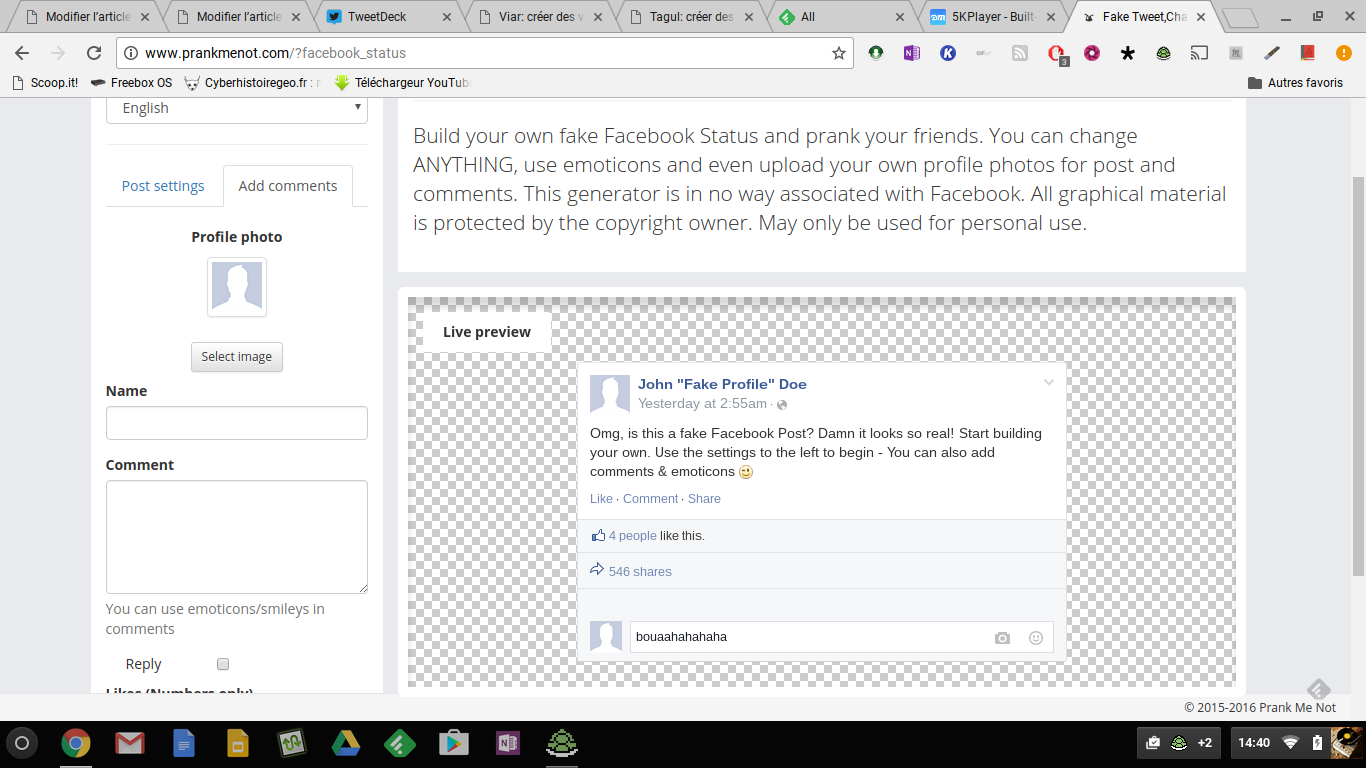The image size is (1366, 768).
Task: Click the smiley icon in comment box
Action: pyautogui.click(x=1036, y=638)
